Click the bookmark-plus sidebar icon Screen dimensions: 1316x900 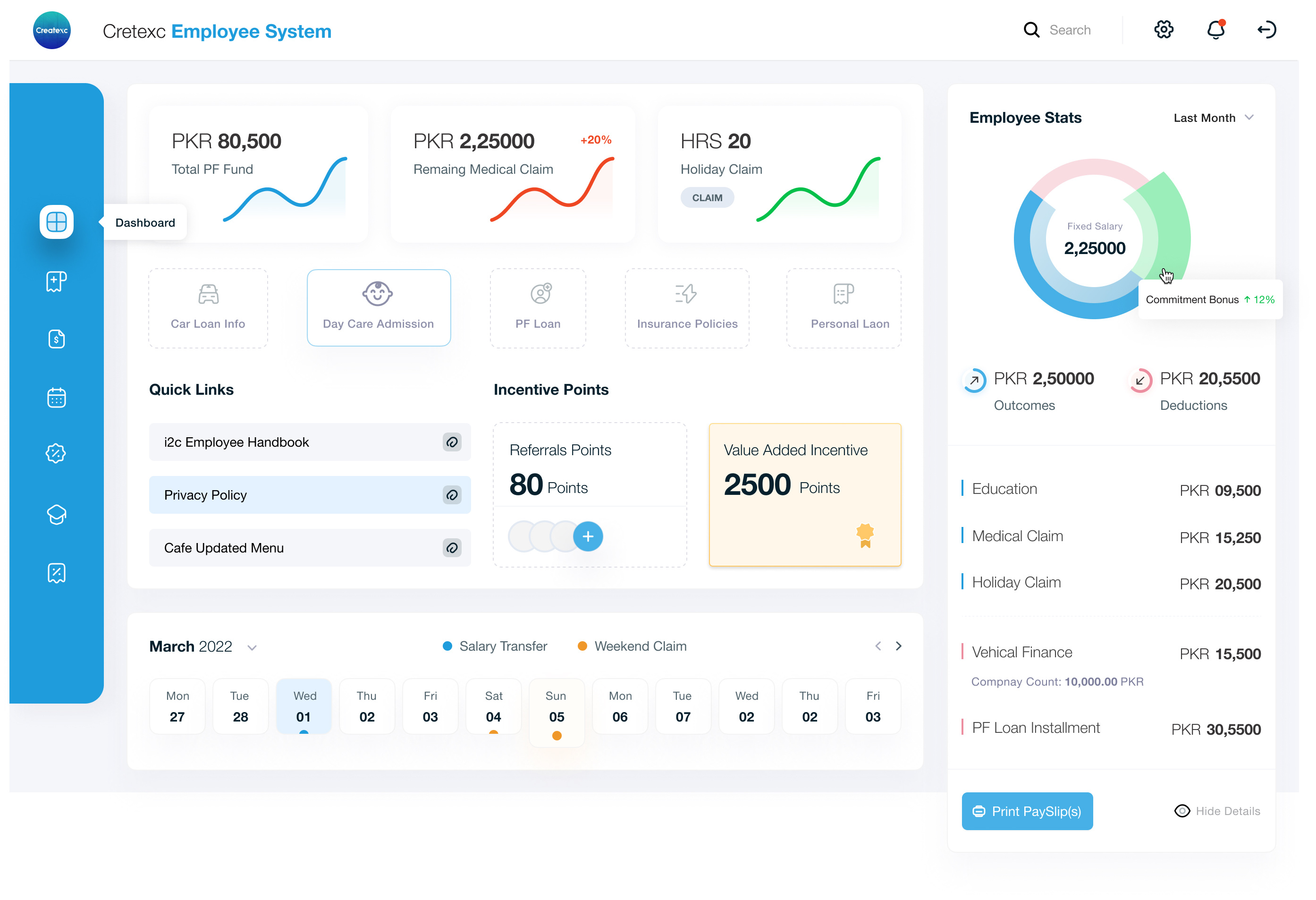[x=57, y=281]
